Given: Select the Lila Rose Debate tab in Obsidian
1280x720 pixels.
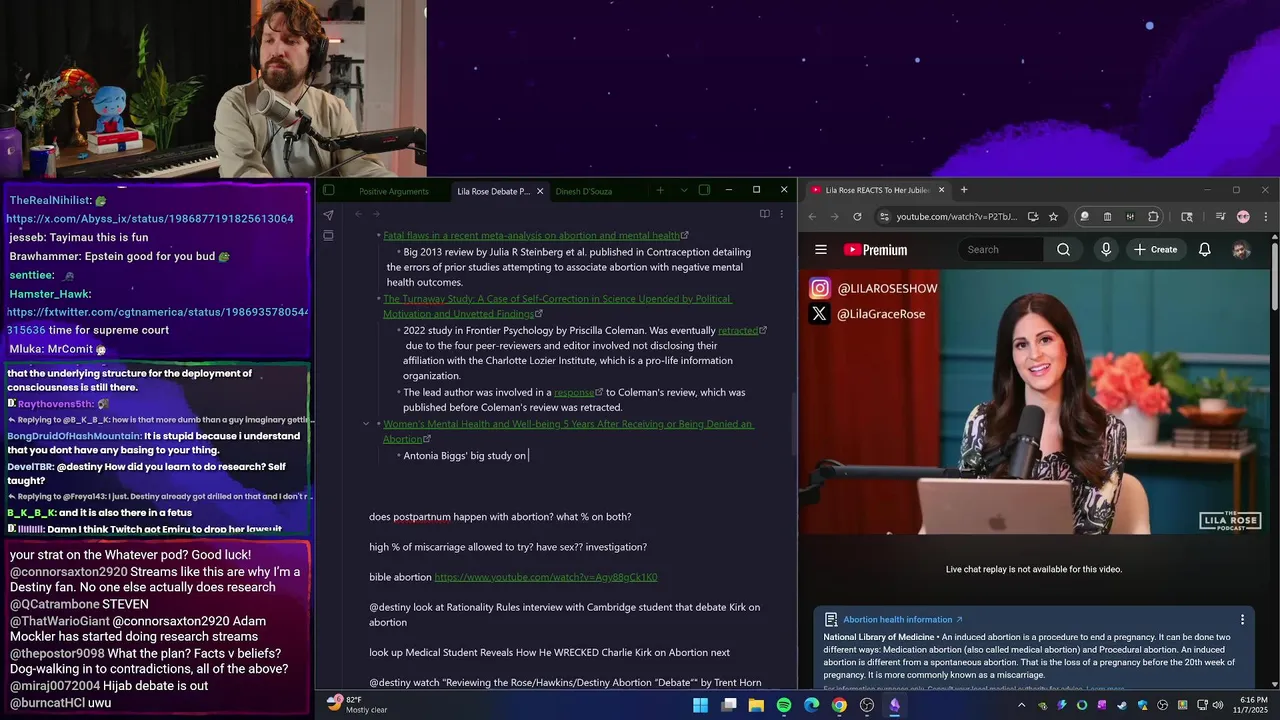Looking at the screenshot, I should coord(493,191).
